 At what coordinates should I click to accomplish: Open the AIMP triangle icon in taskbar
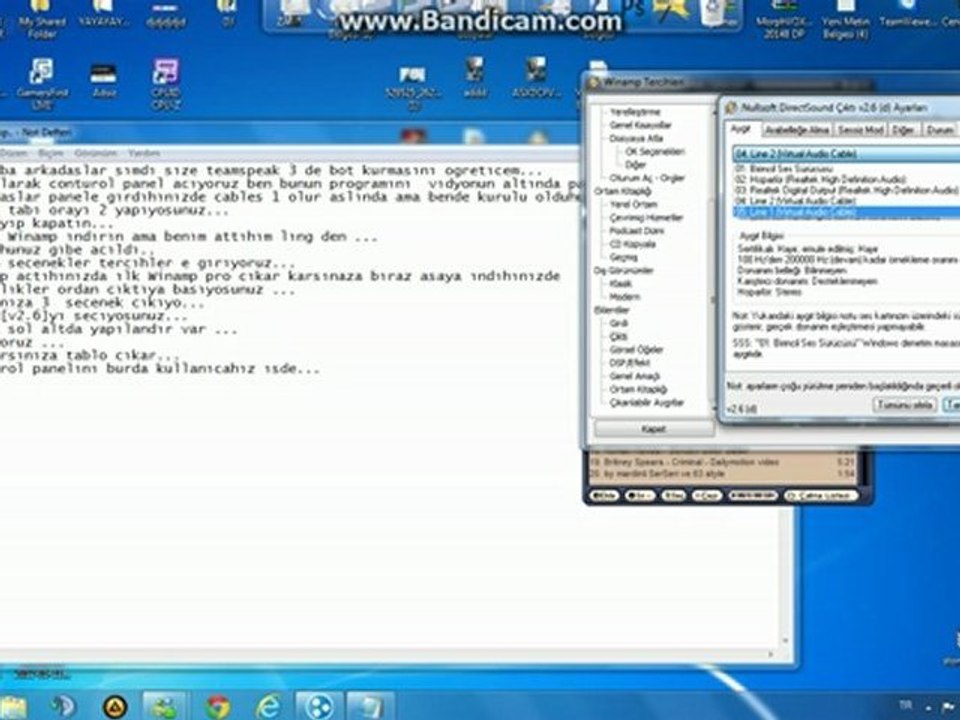pyautogui.click(x=114, y=707)
